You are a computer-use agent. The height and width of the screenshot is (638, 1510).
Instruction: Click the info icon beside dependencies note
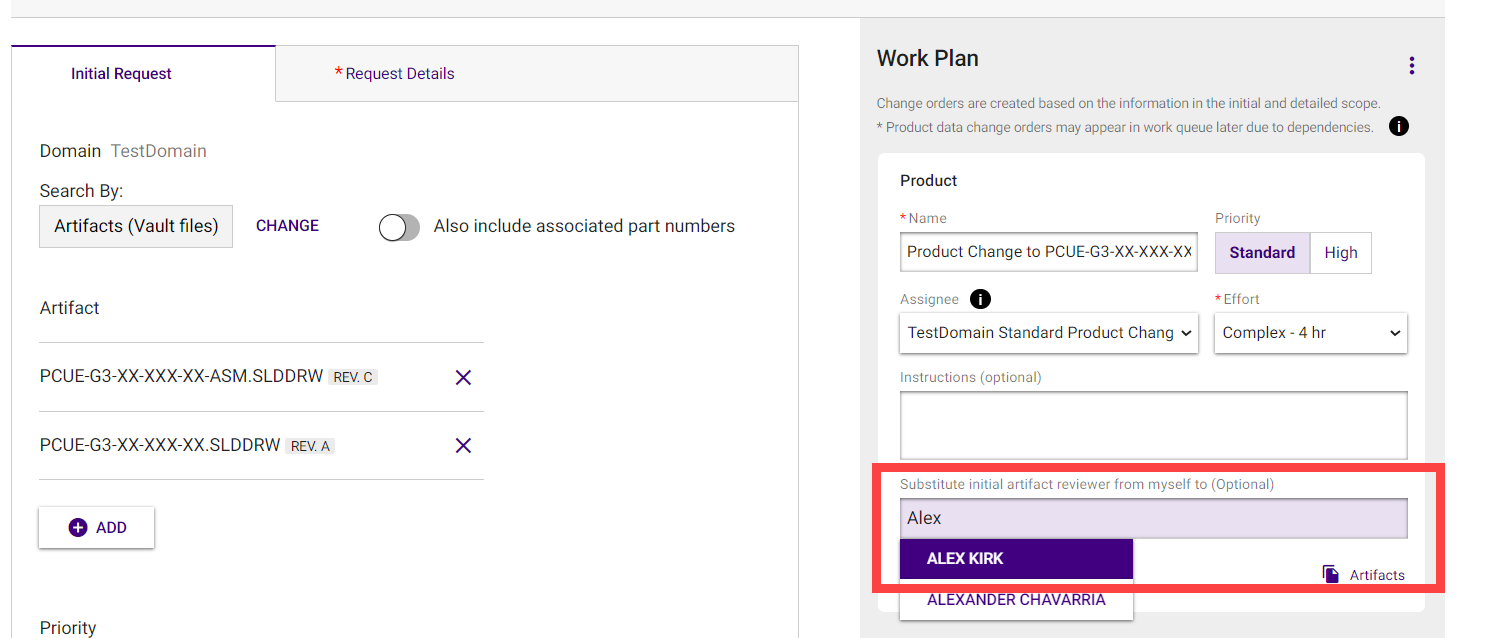1399,127
